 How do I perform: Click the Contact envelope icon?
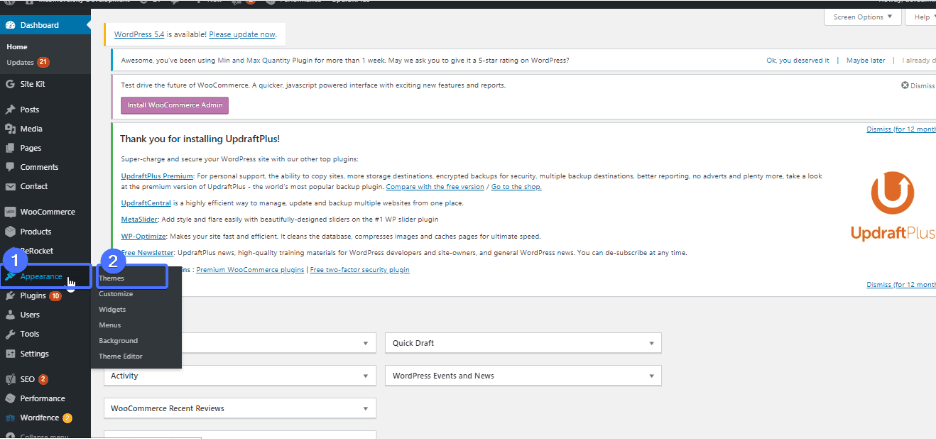click(x=10, y=186)
